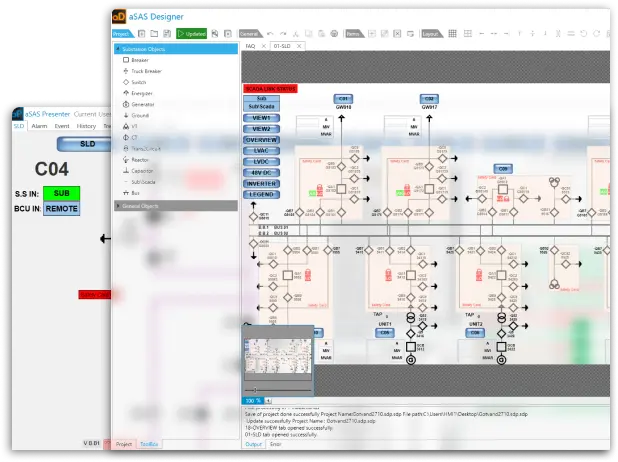
Task: Switch to the Project panel tab
Action: [124, 444]
